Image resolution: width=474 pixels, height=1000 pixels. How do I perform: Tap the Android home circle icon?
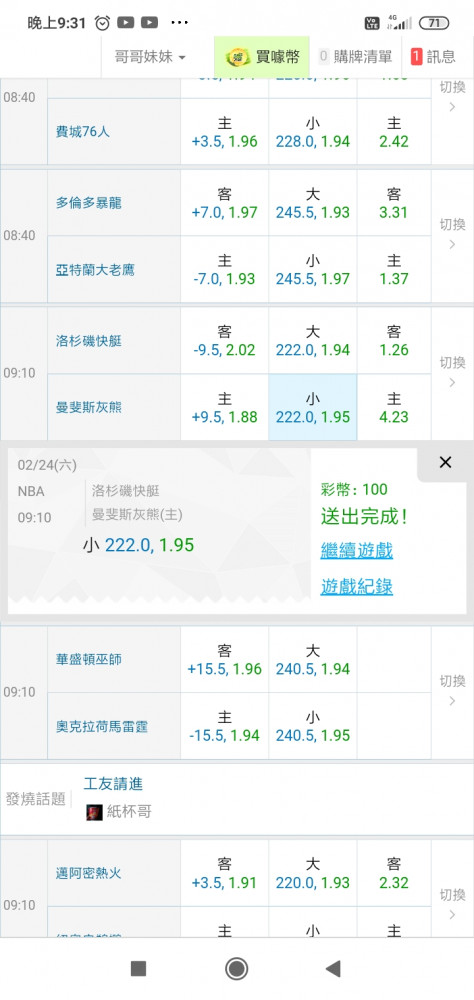(237, 969)
